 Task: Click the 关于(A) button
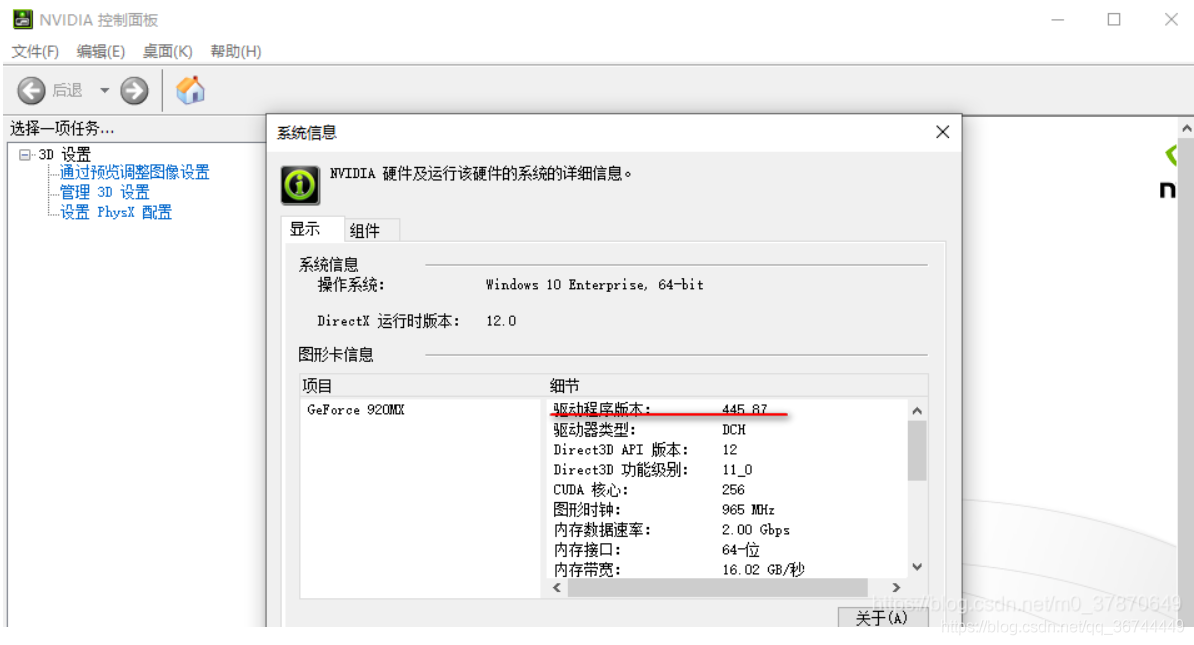click(881, 617)
